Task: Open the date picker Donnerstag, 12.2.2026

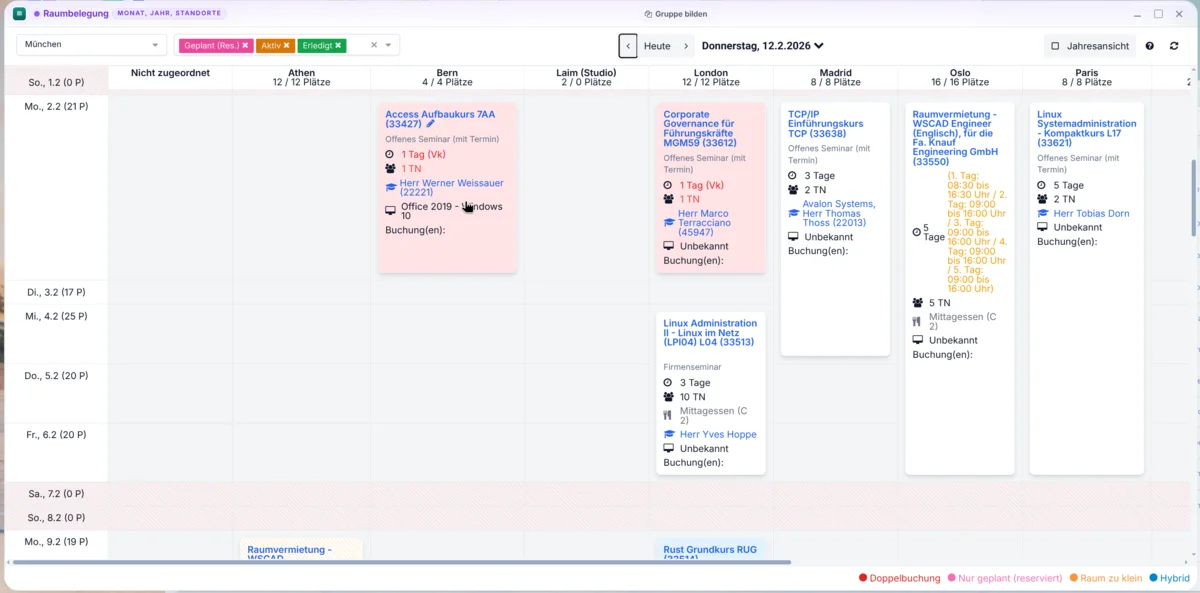Action: 762,46
